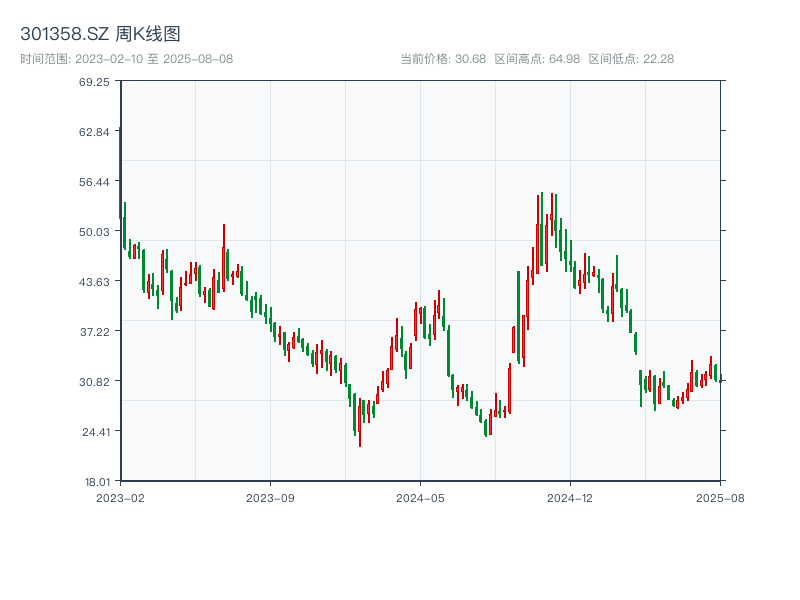Click the x-axis label 2024-05

420,498
